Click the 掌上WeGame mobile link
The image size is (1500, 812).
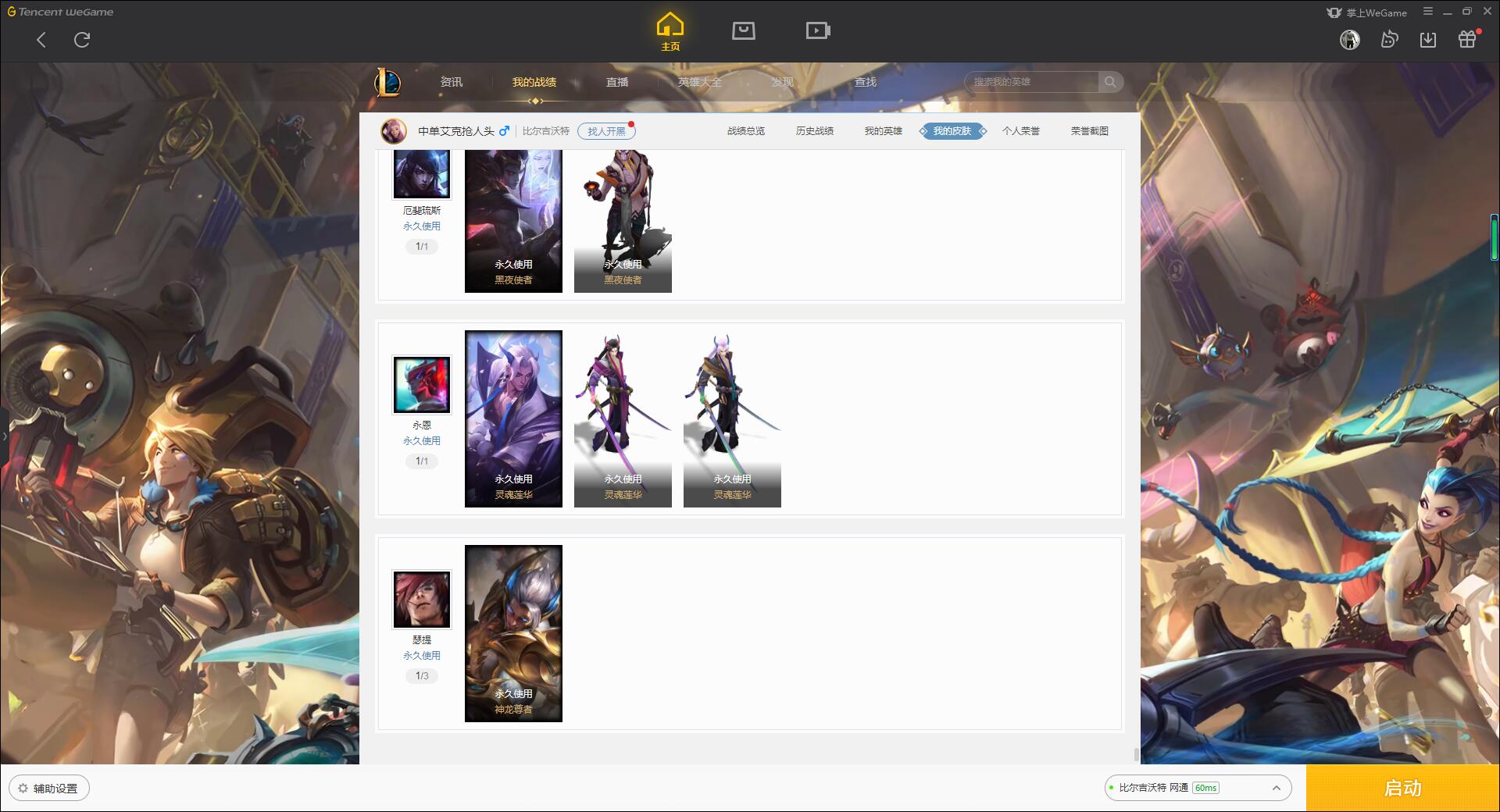[x=1367, y=12]
